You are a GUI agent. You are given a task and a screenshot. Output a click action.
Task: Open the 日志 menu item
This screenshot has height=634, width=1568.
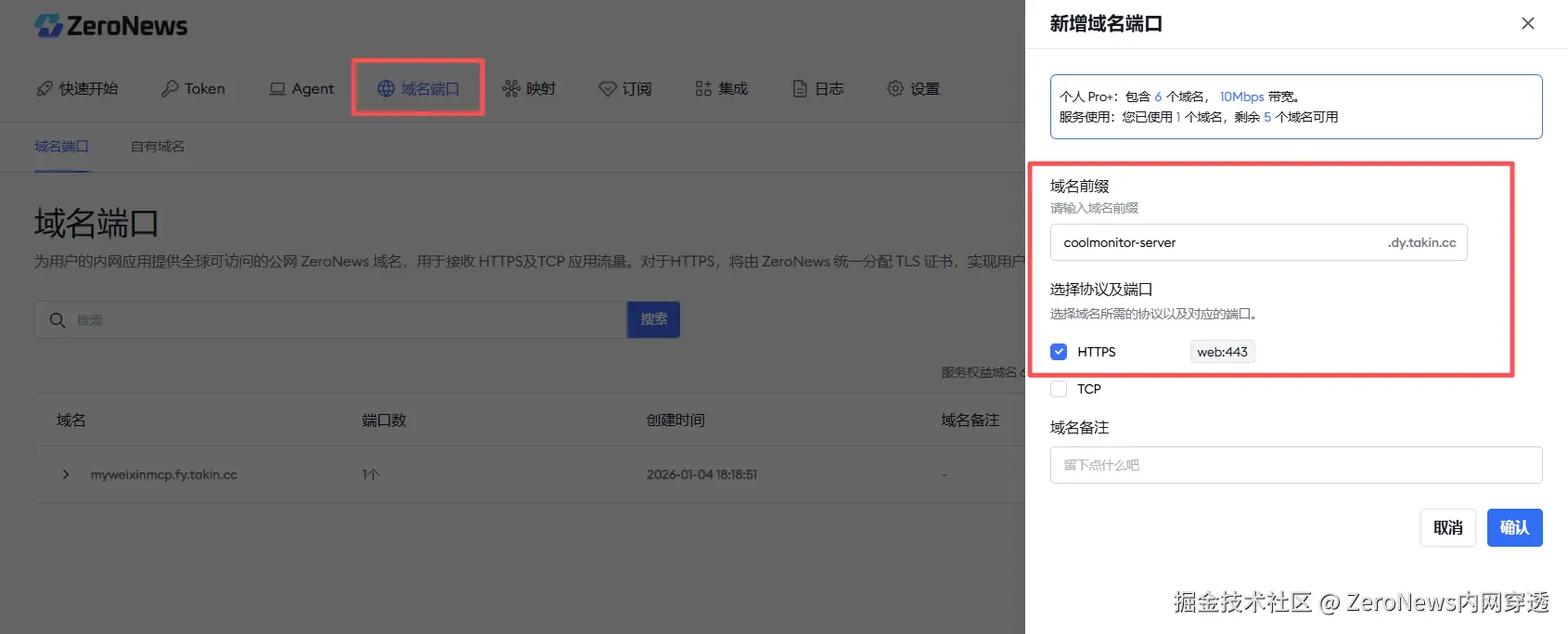coord(818,88)
